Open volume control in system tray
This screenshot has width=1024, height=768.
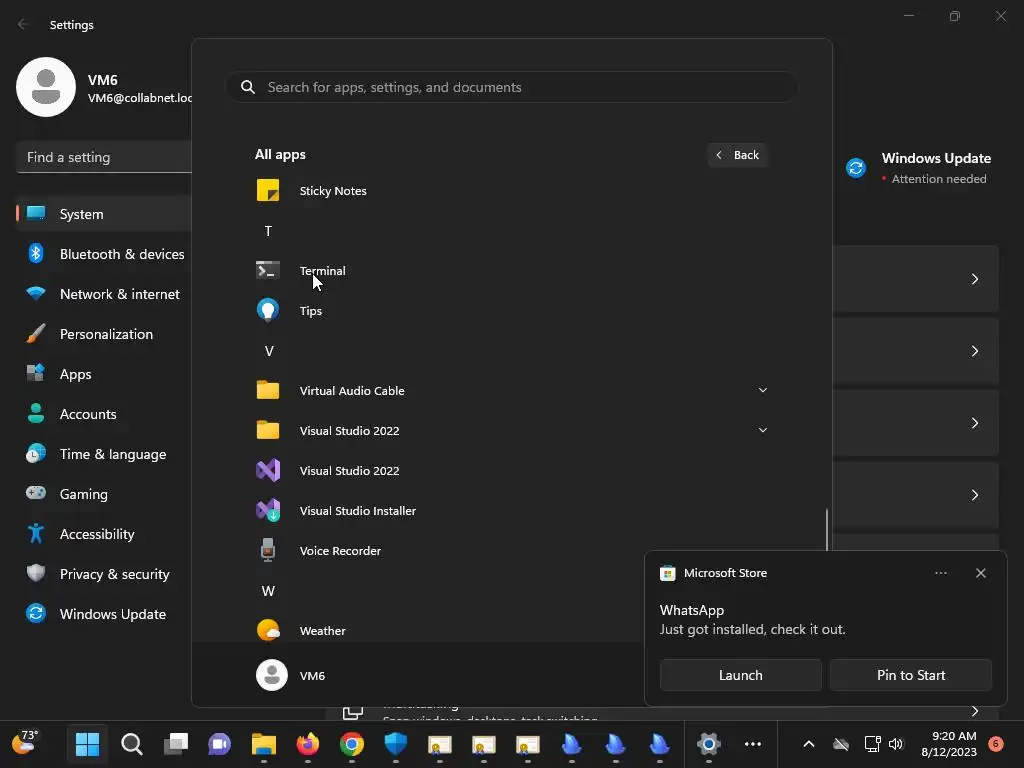[896, 744]
